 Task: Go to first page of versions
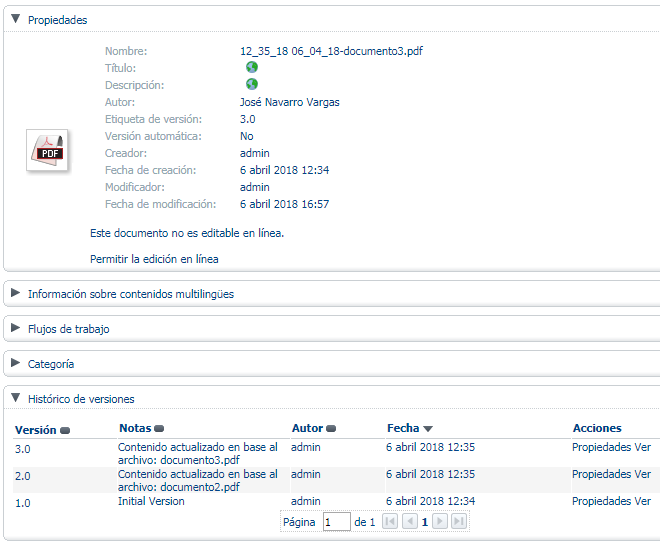pos(390,522)
